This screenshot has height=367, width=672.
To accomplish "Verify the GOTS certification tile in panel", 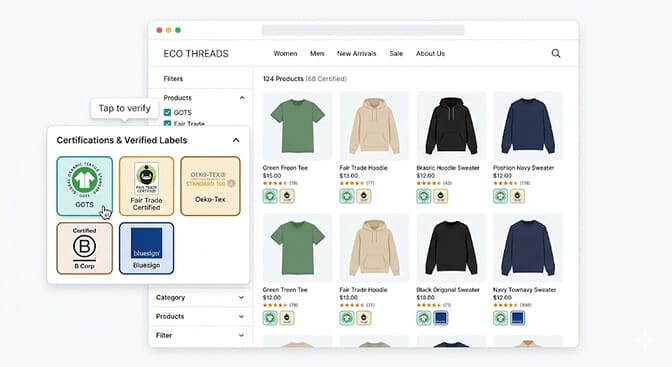I will click(x=84, y=186).
